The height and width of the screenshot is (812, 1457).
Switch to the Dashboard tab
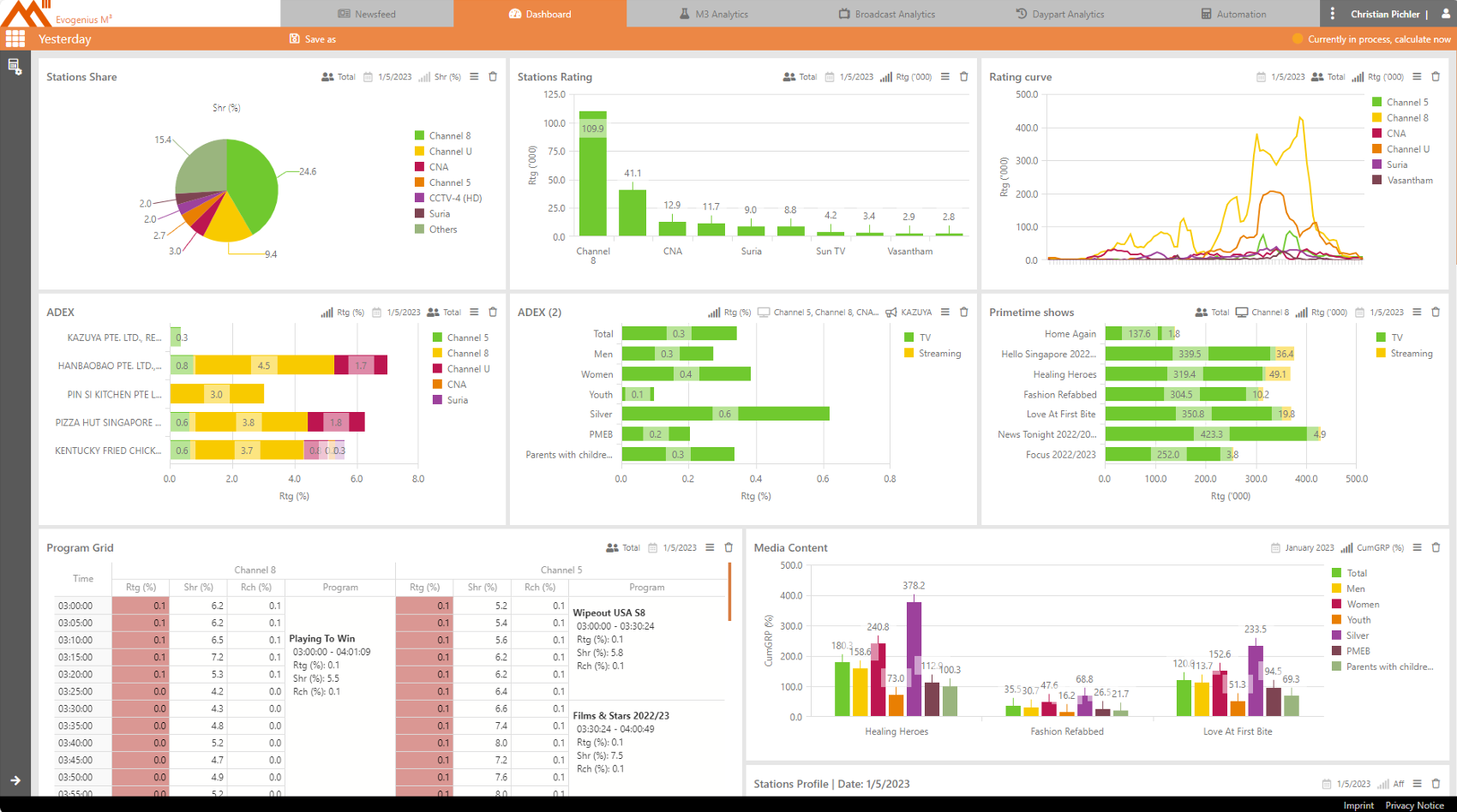tap(540, 14)
